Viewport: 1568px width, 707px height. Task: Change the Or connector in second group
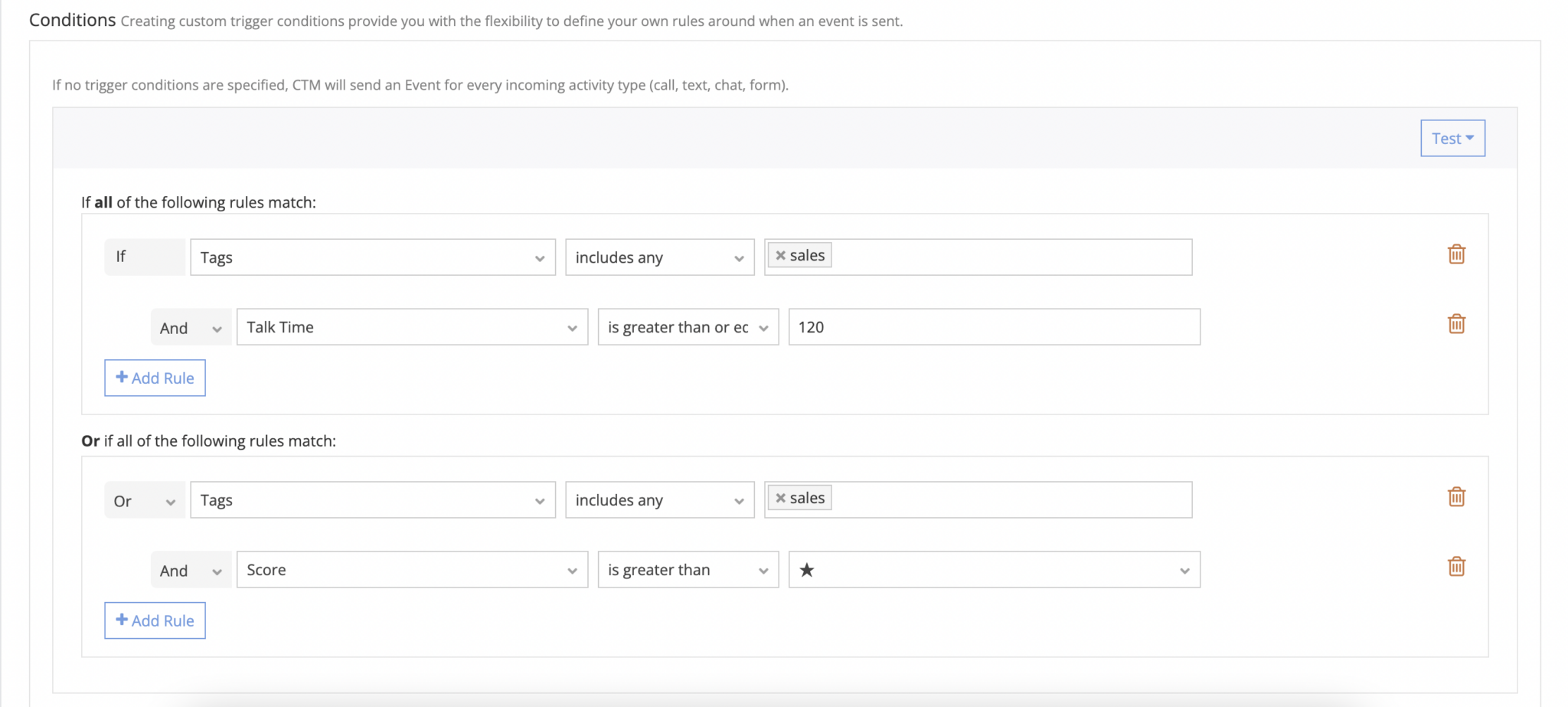pos(145,500)
